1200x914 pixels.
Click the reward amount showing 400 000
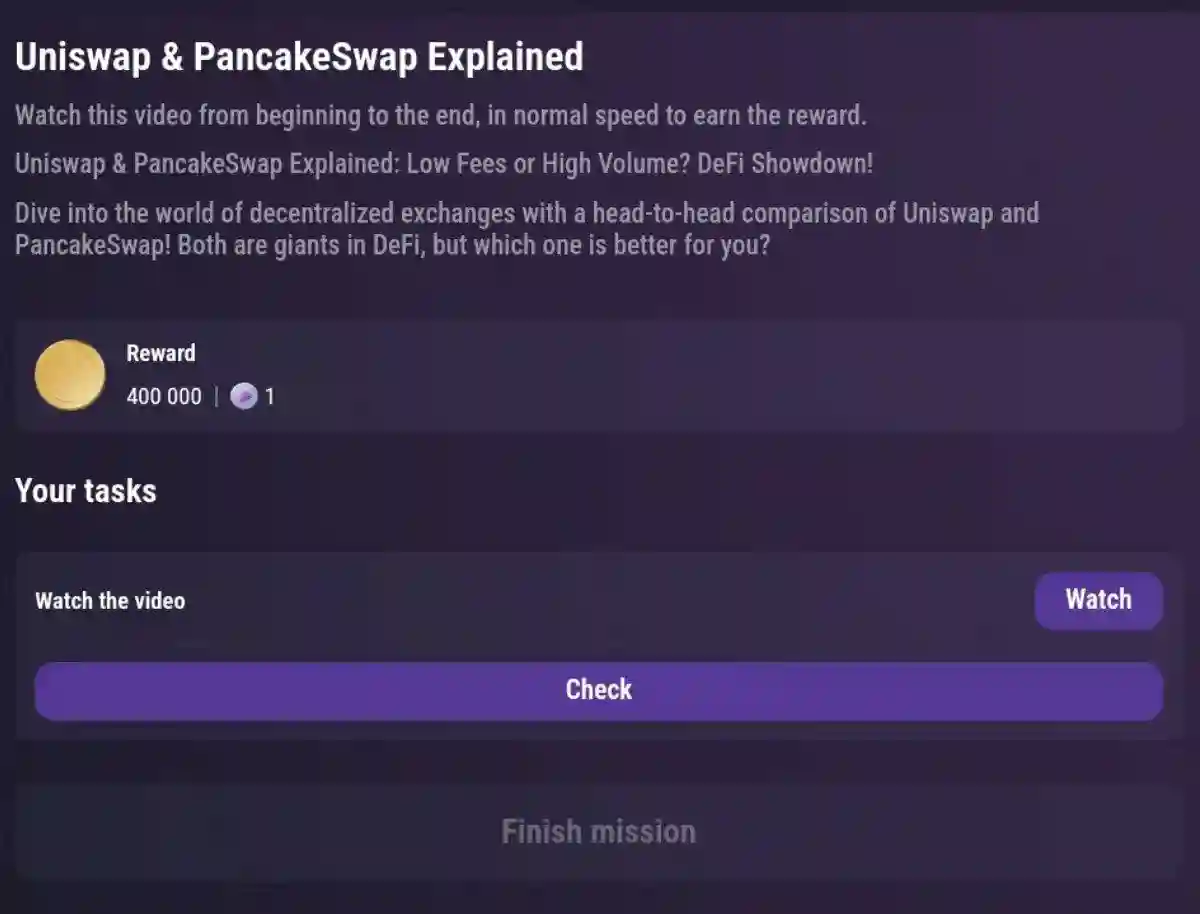[163, 396]
